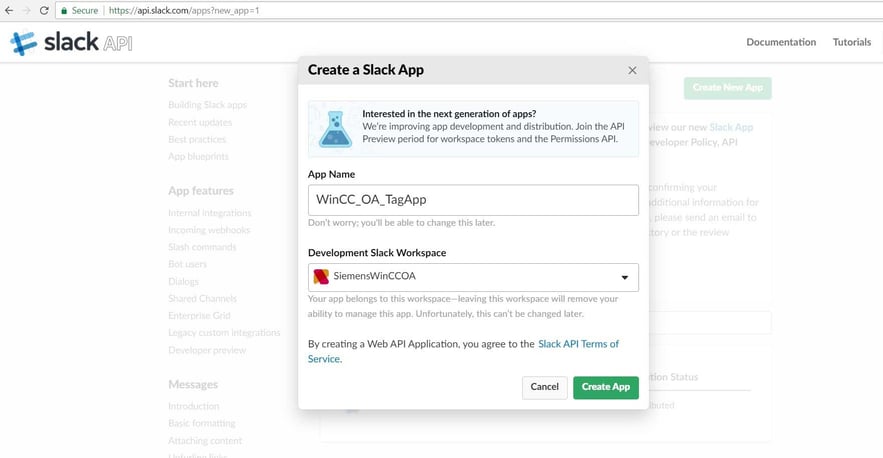The image size is (883, 458).
Task: Click the Slack logo icon
Action: pos(23,43)
